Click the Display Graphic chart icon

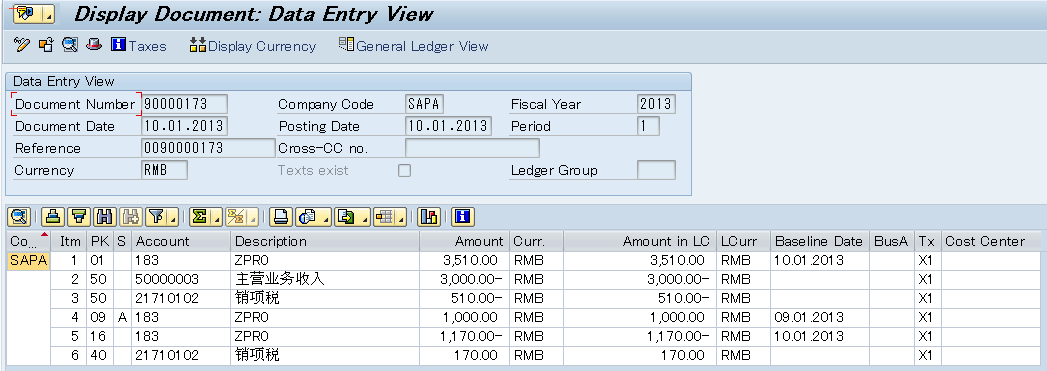(429, 216)
